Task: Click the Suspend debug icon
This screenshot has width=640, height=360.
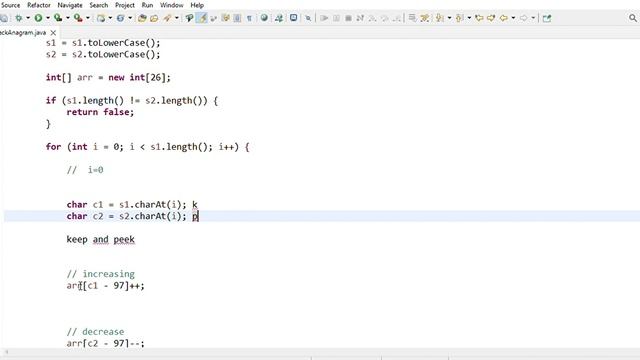Action: [x=336, y=18]
